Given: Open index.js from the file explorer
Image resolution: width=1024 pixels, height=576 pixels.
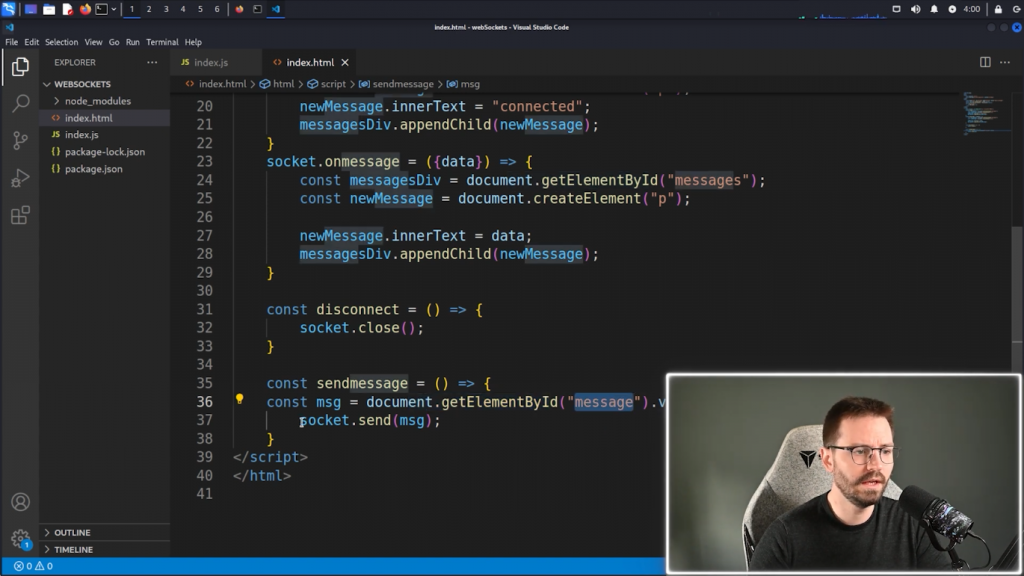Looking at the screenshot, I should pos(104,135).
